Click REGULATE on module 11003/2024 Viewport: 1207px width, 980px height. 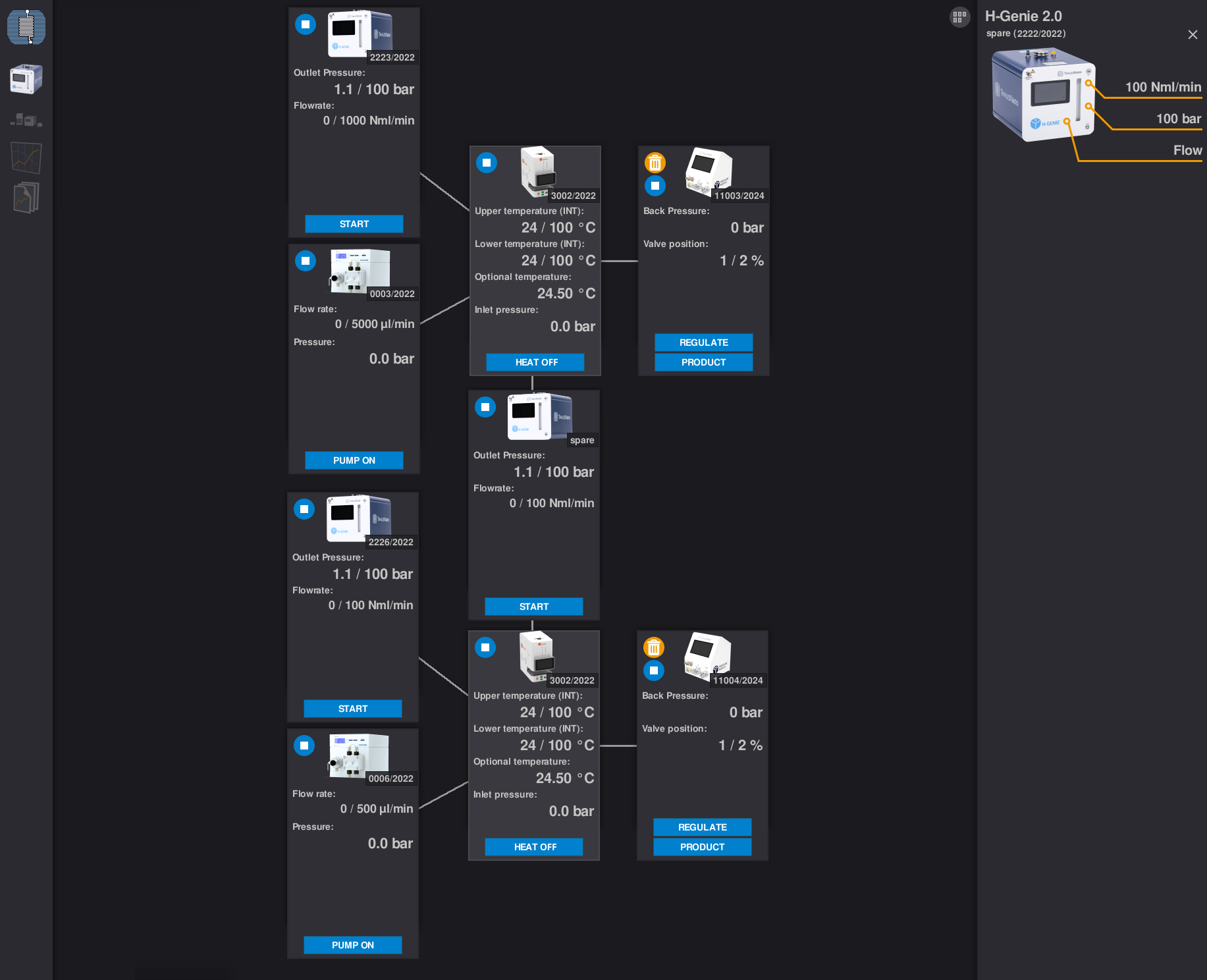(703, 342)
